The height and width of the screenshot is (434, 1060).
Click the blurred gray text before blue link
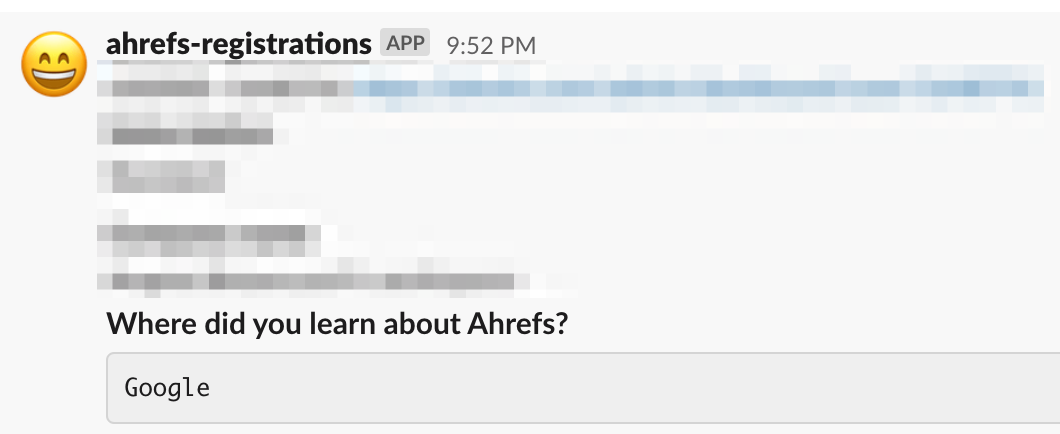[225, 89]
